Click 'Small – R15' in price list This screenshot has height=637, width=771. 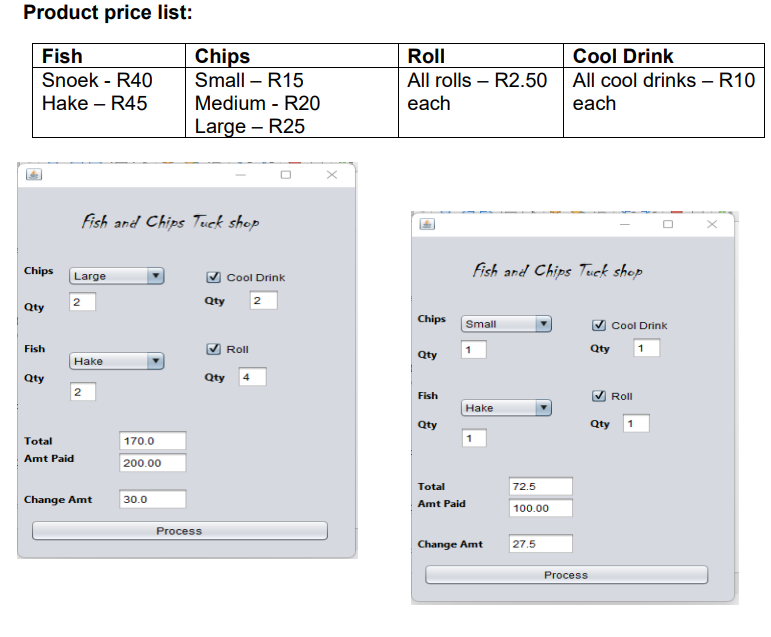pyautogui.click(x=249, y=80)
